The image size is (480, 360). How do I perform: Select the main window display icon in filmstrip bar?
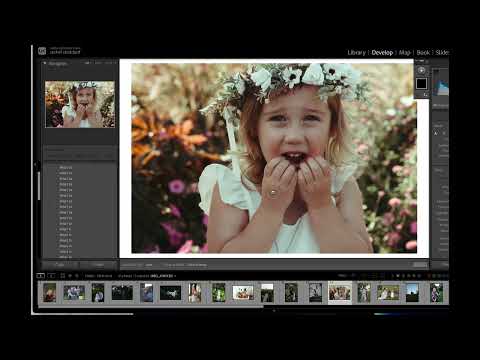click(x=40, y=276)
